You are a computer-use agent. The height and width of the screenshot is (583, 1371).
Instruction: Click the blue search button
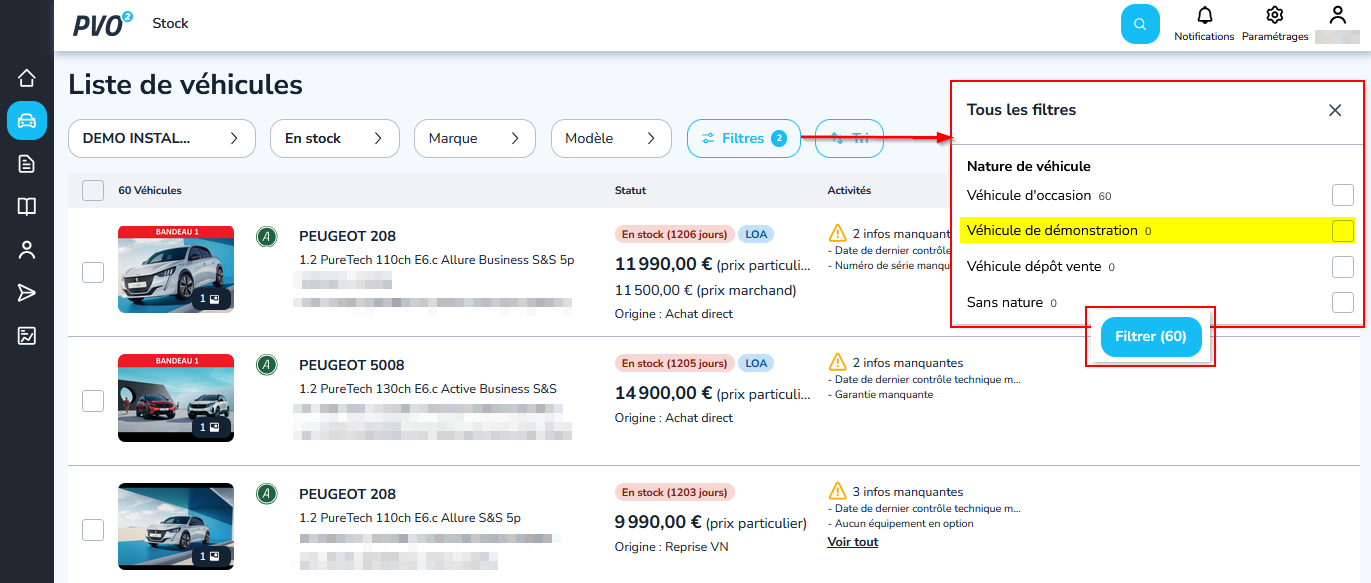point(1140,24)
